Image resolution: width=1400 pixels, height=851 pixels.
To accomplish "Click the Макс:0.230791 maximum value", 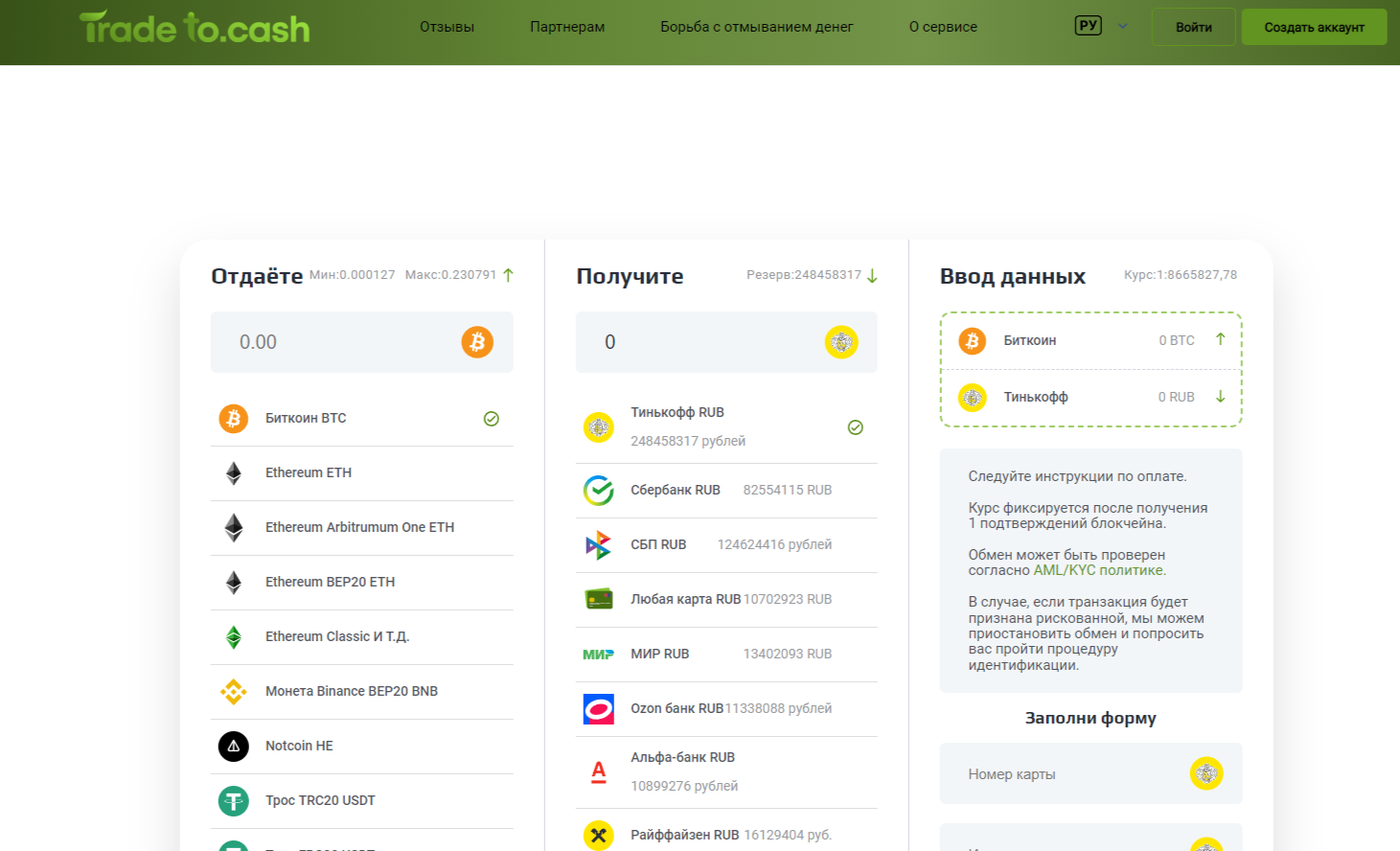I will tap(451, 275).
